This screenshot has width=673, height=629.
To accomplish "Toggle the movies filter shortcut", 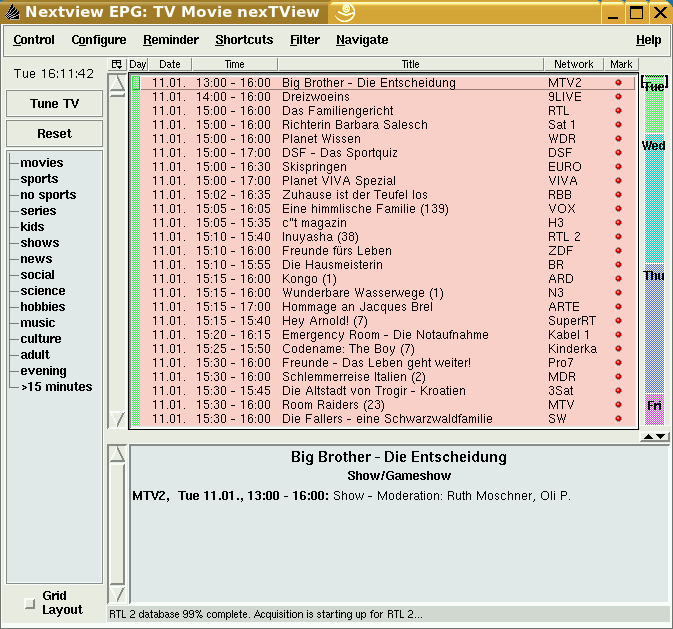I will [x=41, y=163].
